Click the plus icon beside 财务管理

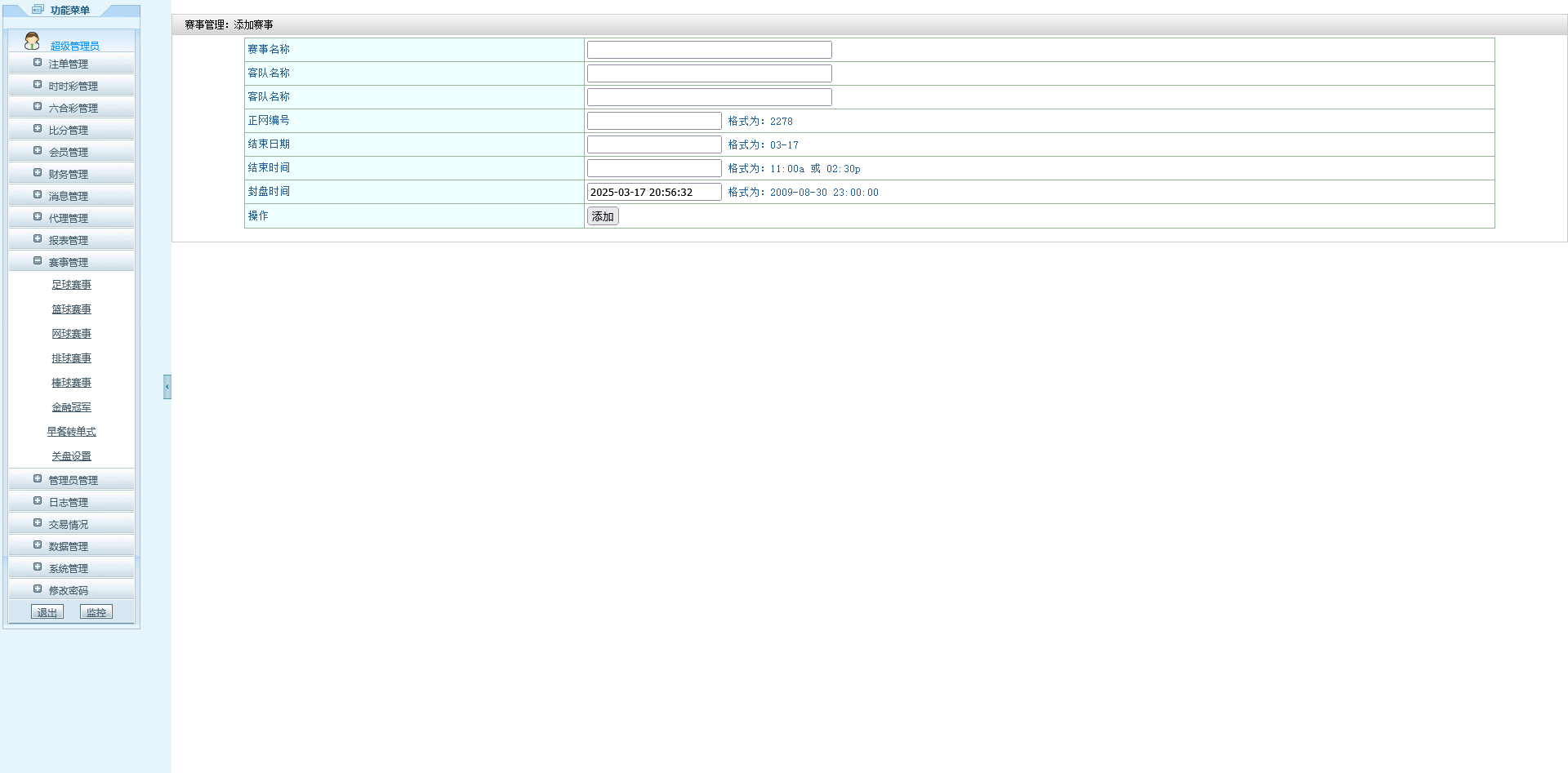(38, 173)
